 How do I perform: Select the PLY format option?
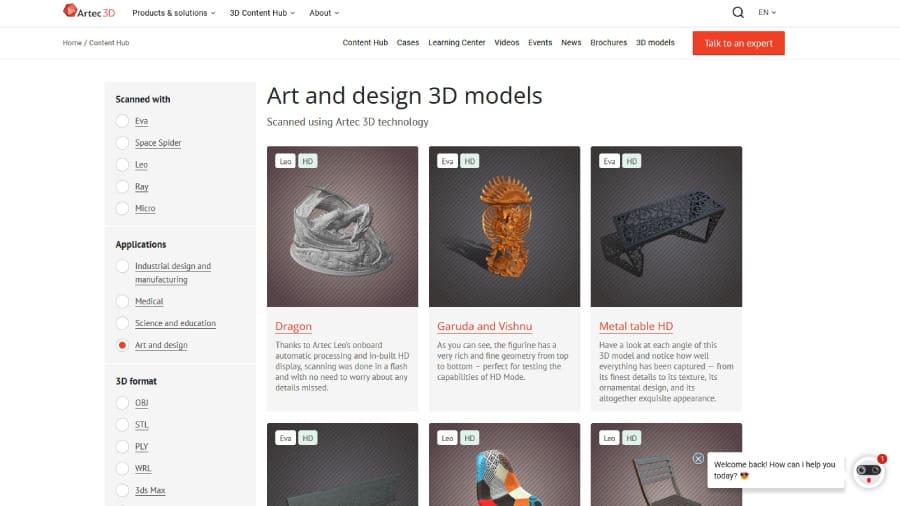pos(122,446)
